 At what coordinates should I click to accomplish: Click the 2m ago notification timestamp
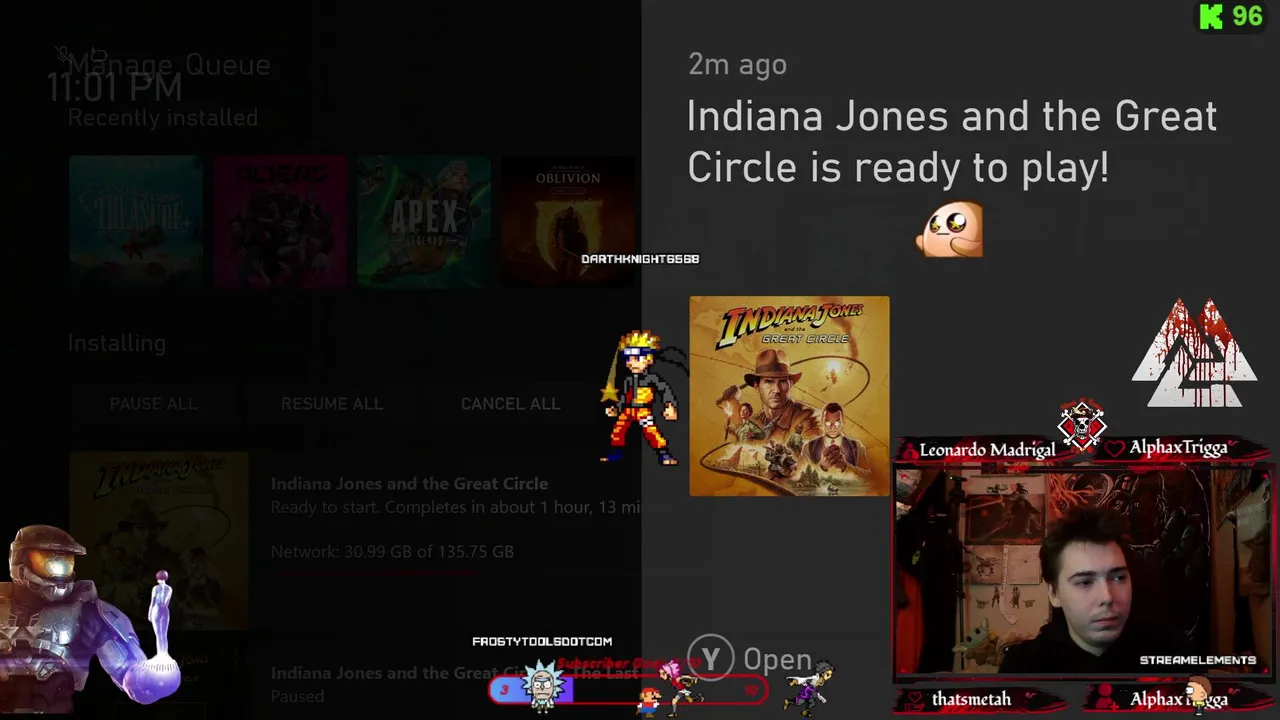(x=737, y=65)
